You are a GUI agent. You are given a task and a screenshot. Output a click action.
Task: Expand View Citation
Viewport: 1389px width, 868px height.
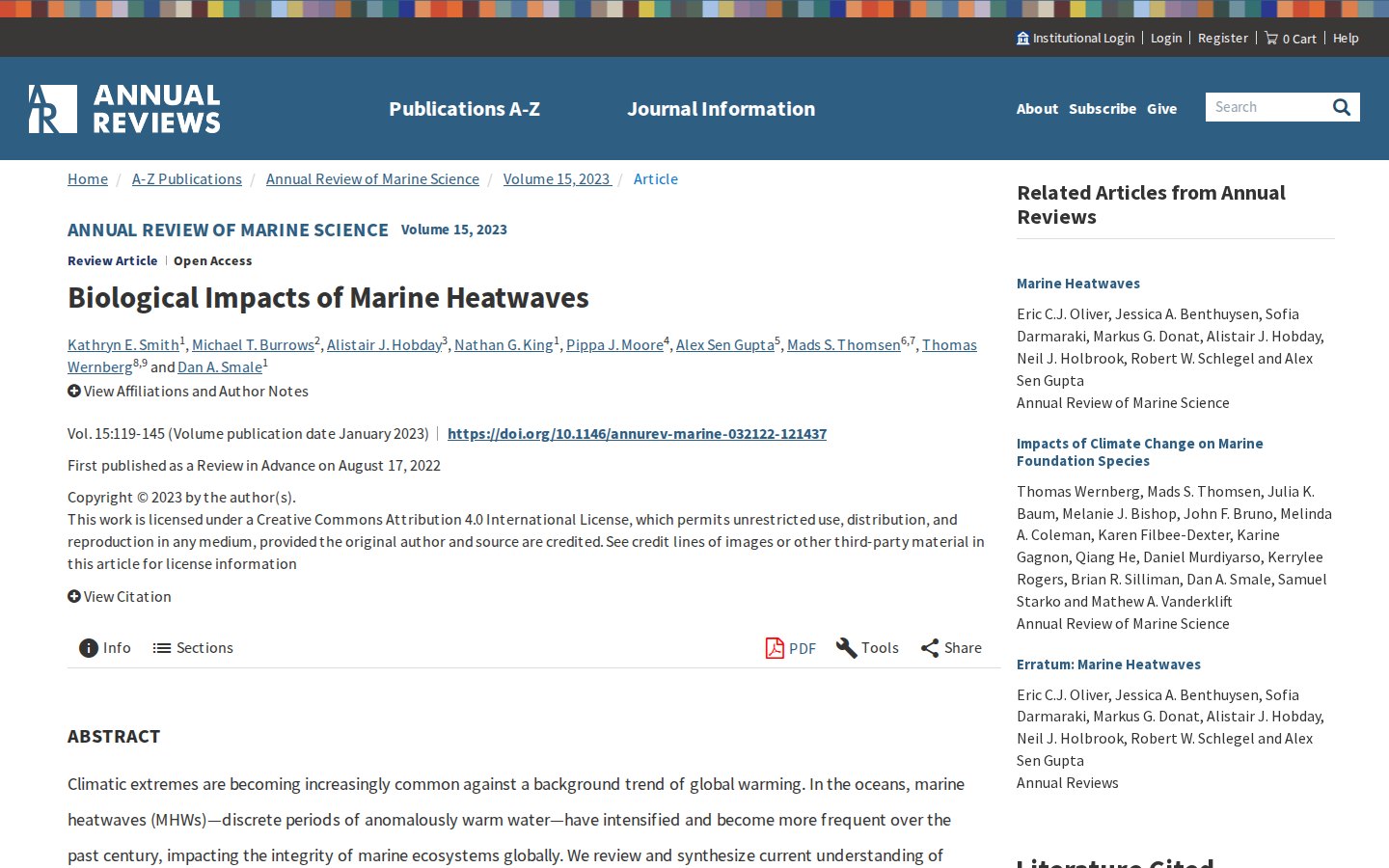click(120, 597)
